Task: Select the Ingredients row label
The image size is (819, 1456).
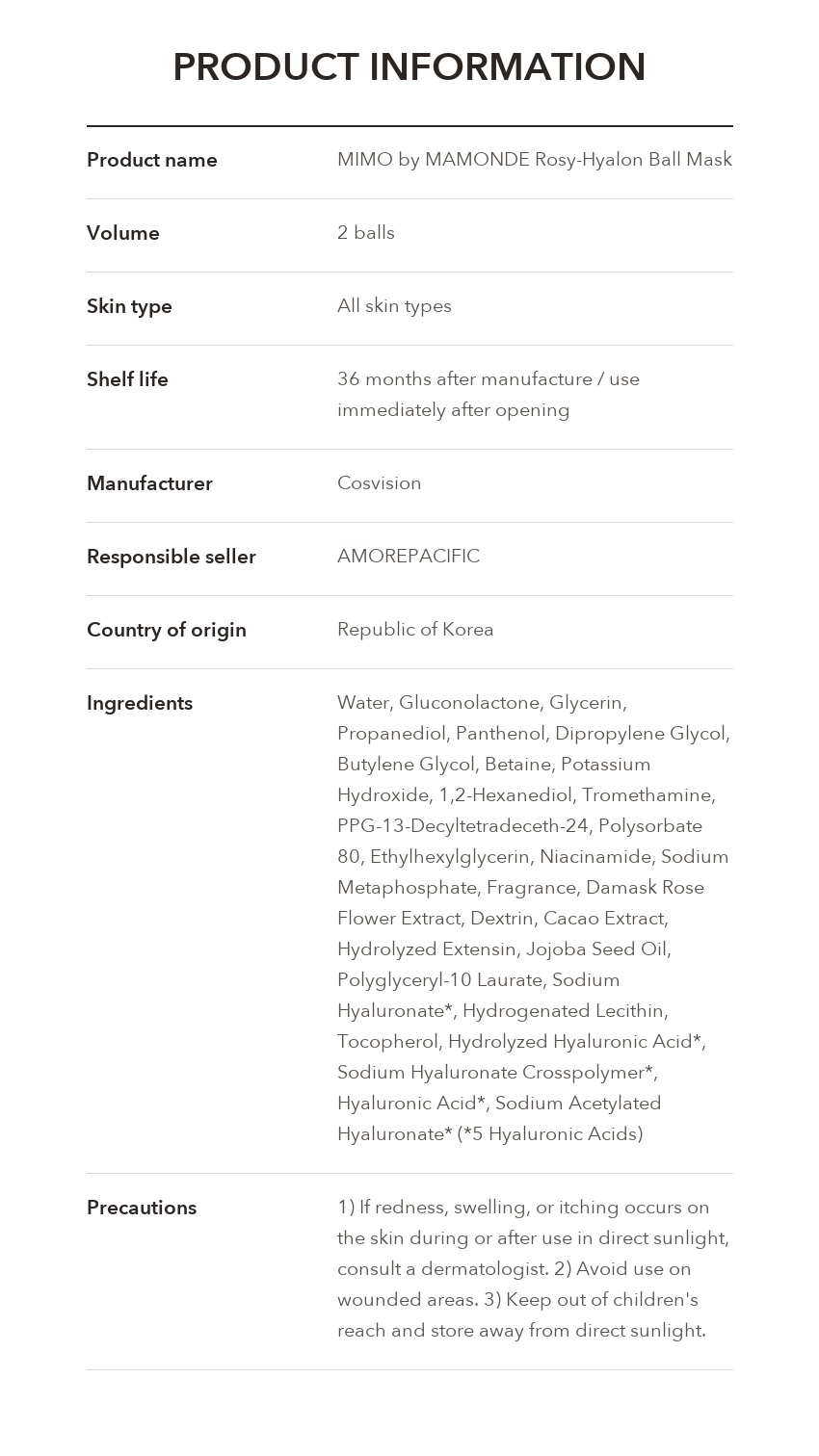Action: click(140, 703)
